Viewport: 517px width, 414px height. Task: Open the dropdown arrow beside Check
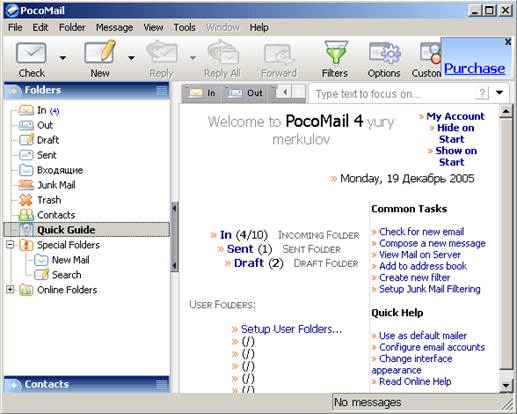point(63,58)
